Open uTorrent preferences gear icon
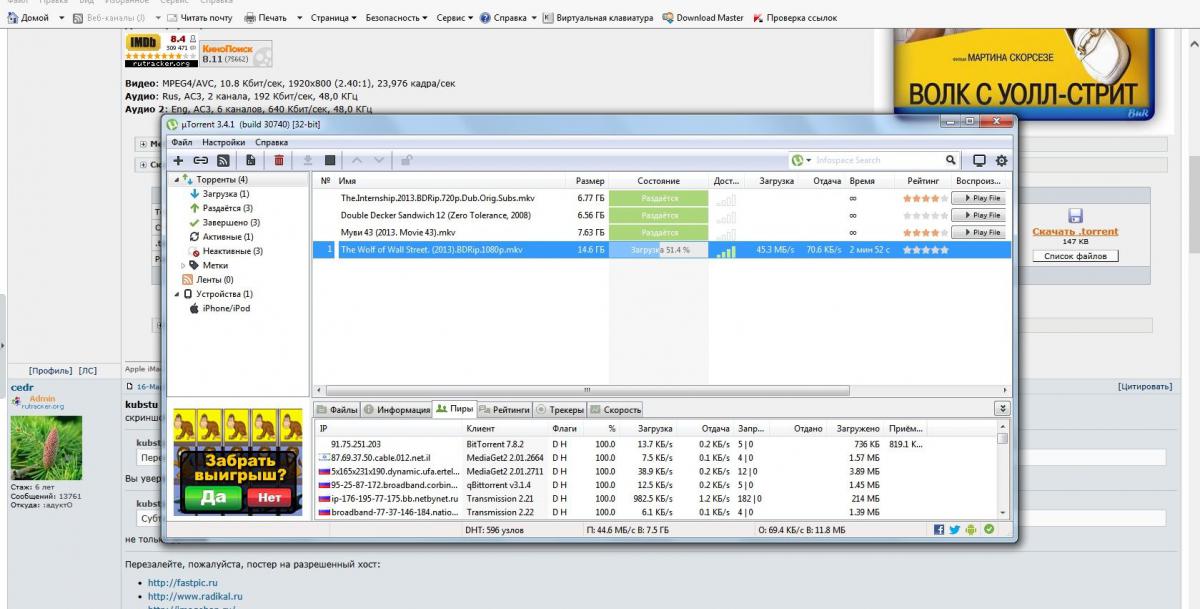The height and width of the screenshot is (609, 1200). coord(1001,160)
